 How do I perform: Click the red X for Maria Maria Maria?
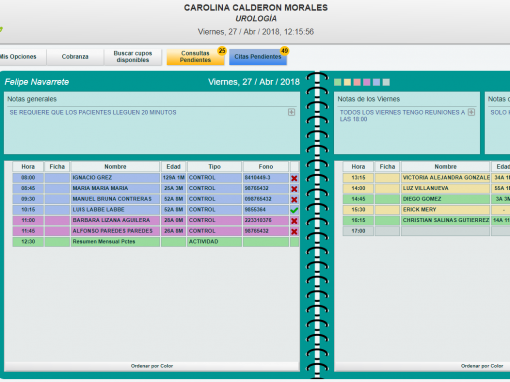294,189
